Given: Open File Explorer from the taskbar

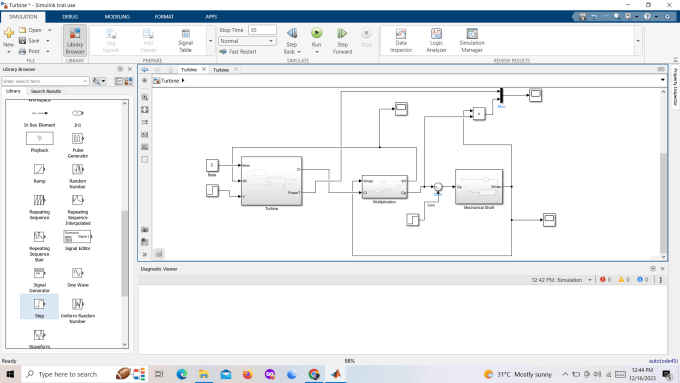Looking at the screenshot, I should click(203, 374).
